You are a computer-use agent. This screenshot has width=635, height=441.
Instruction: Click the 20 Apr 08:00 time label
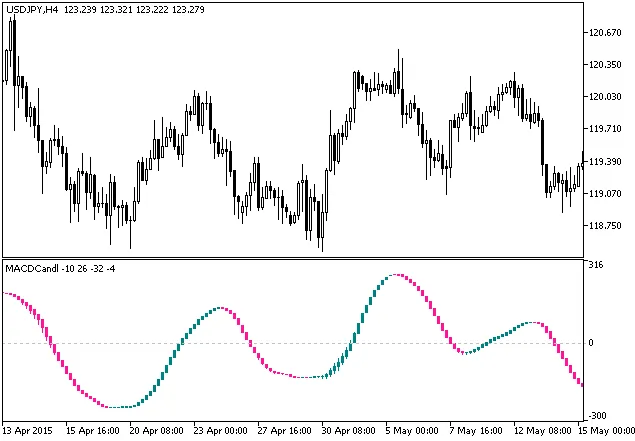pyautogui.click(x=156, y=431)
